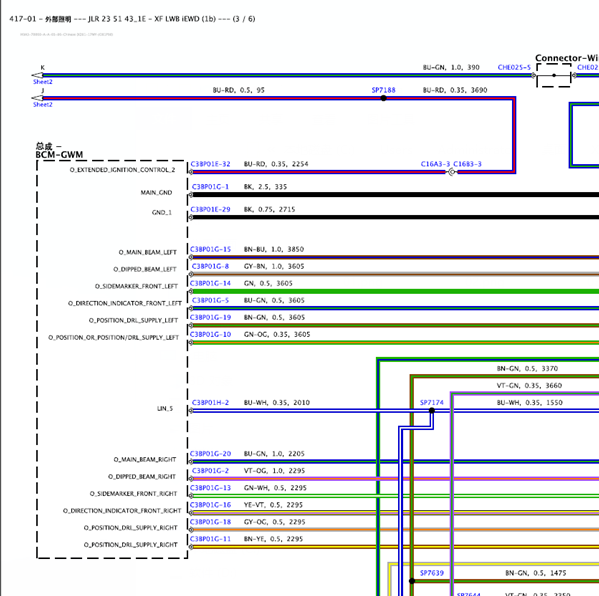The height and width of the screenshot is (596, 599).
Task: Open splice reference SP7639
Action: [x=432, y=573]
